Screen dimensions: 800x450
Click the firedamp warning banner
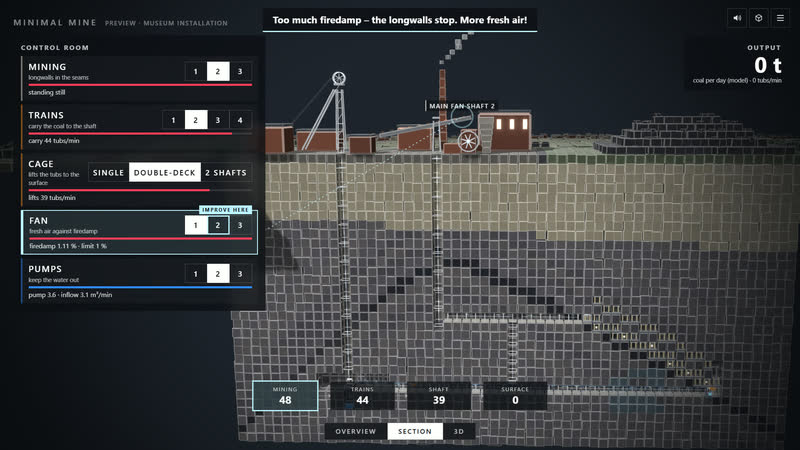click(x=399, y=20)
